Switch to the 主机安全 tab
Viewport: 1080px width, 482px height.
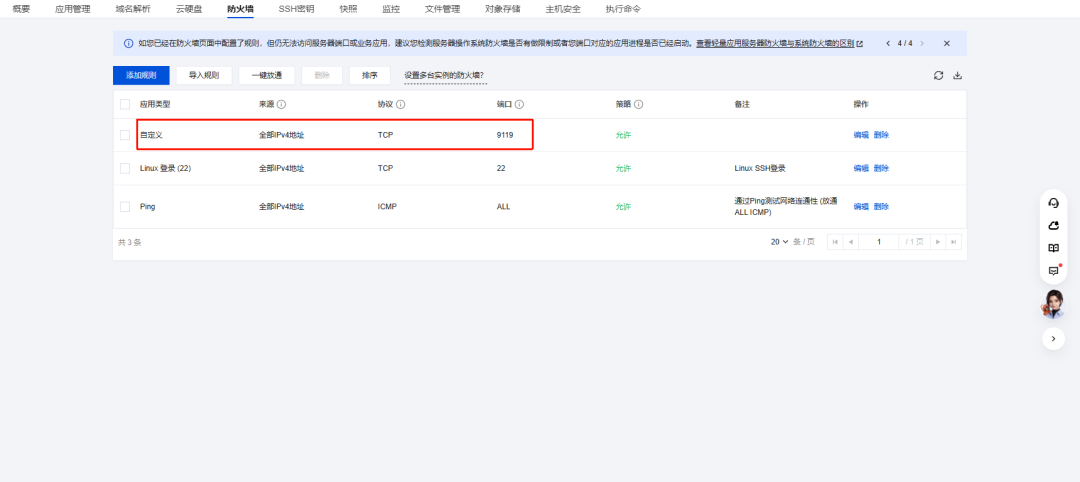click(x=563, y=9)
